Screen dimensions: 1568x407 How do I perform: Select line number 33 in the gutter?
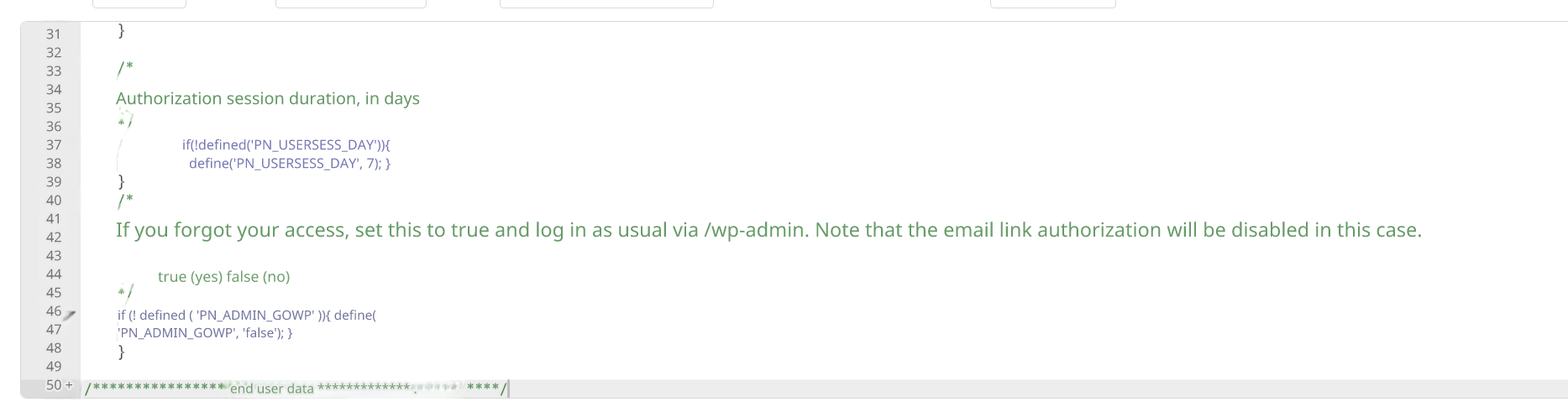(54, 71)
